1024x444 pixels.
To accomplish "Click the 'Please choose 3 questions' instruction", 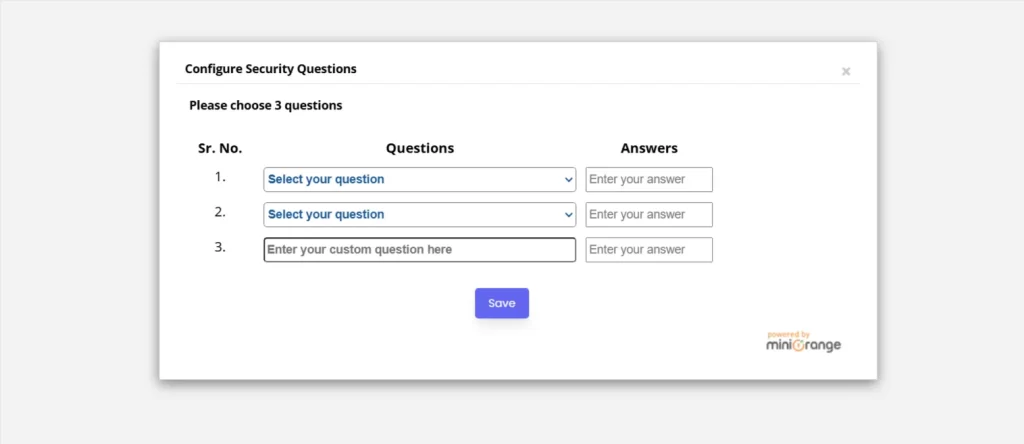I will point(265,105).
